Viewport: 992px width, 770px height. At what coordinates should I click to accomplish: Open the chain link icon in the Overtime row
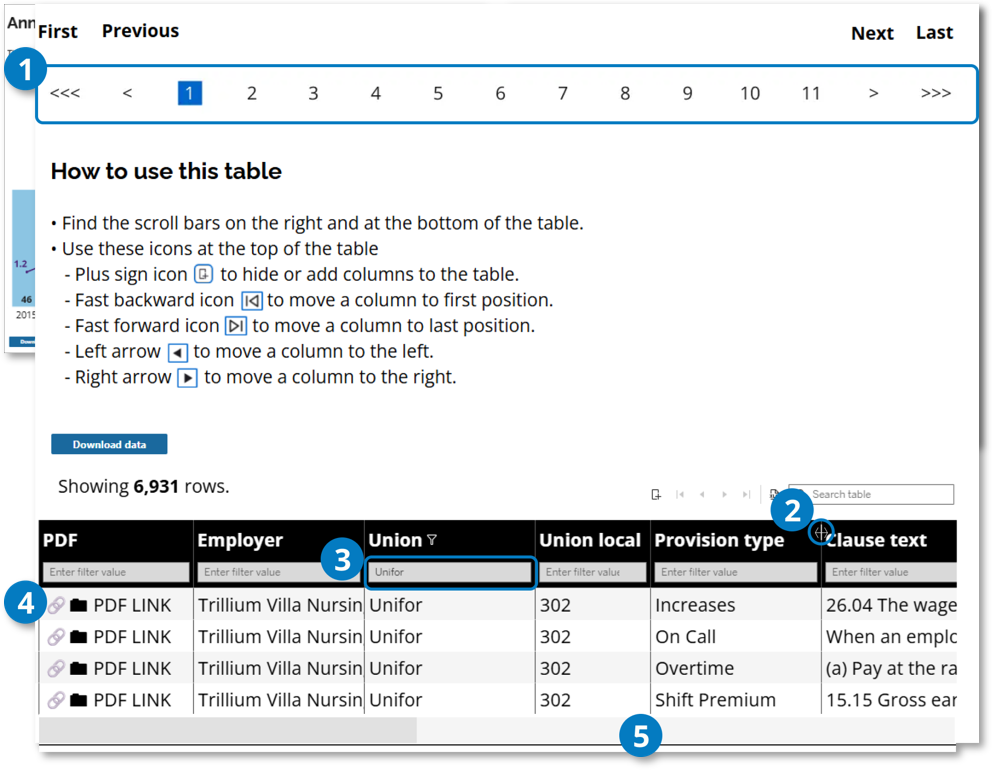56,668
